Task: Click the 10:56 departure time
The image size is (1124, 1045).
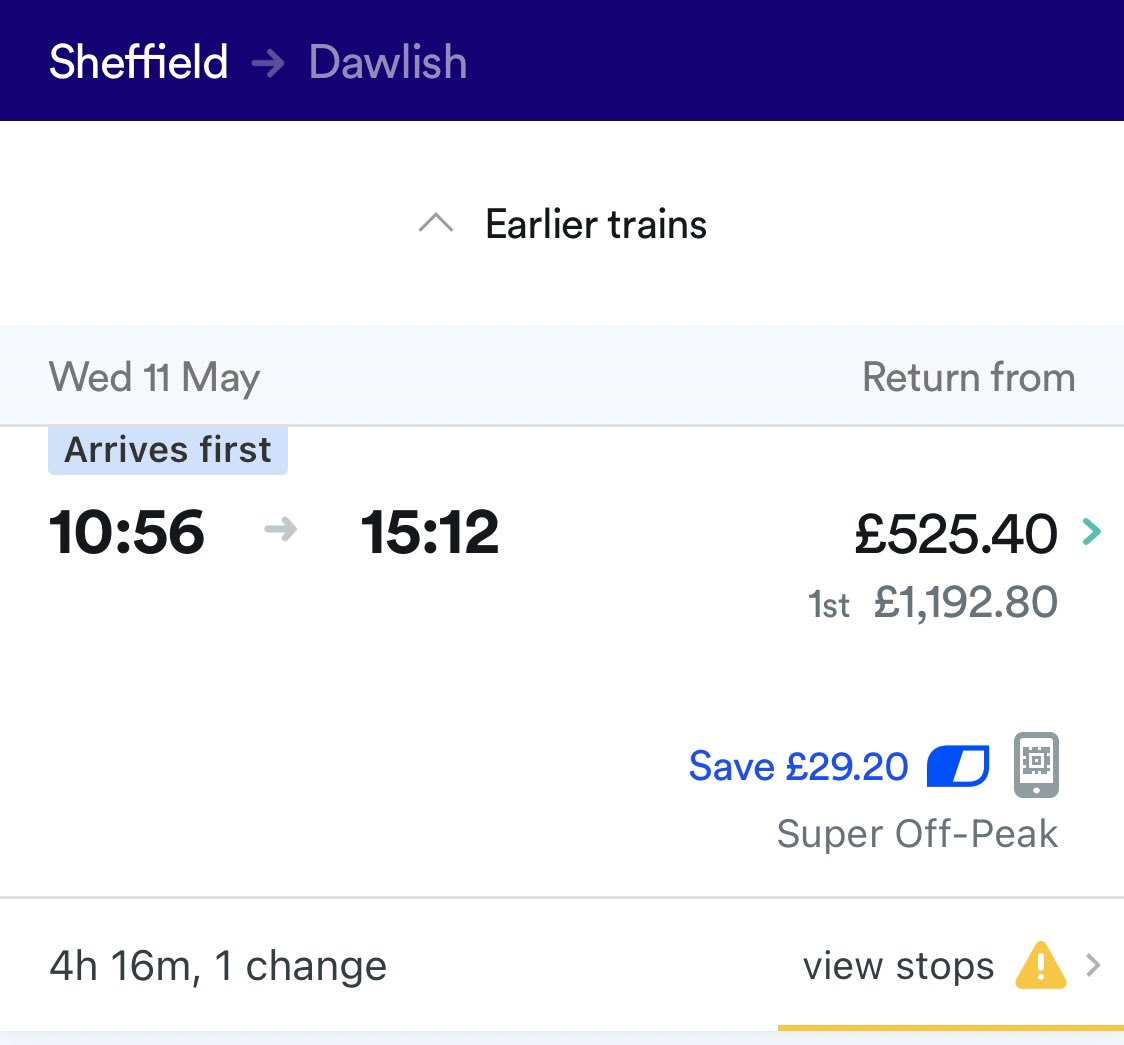Action: tap(127, 532)
